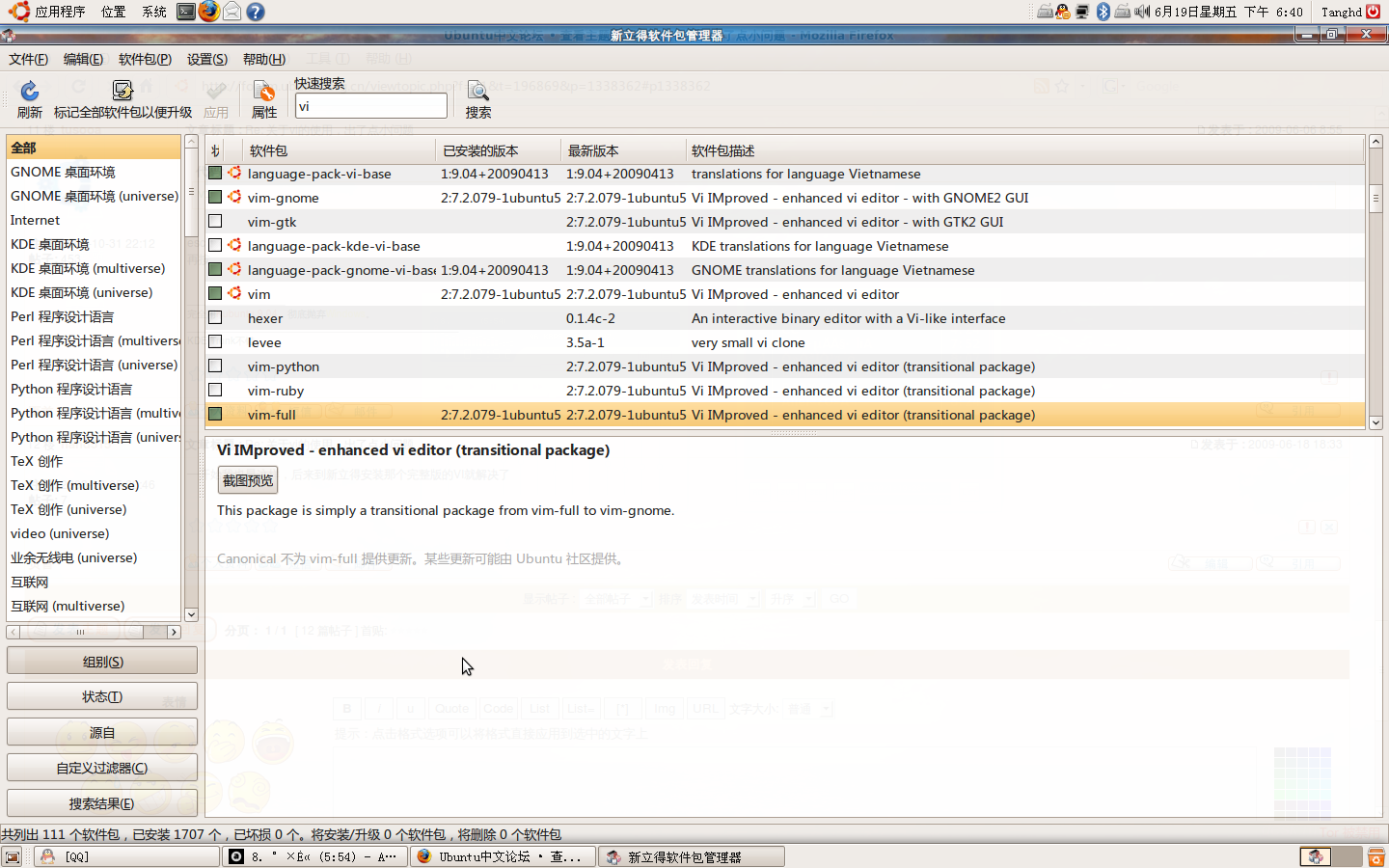Toggle status checkbox for vim-gnome
This screenshot has width=1389, height=868.
(215, 197)
